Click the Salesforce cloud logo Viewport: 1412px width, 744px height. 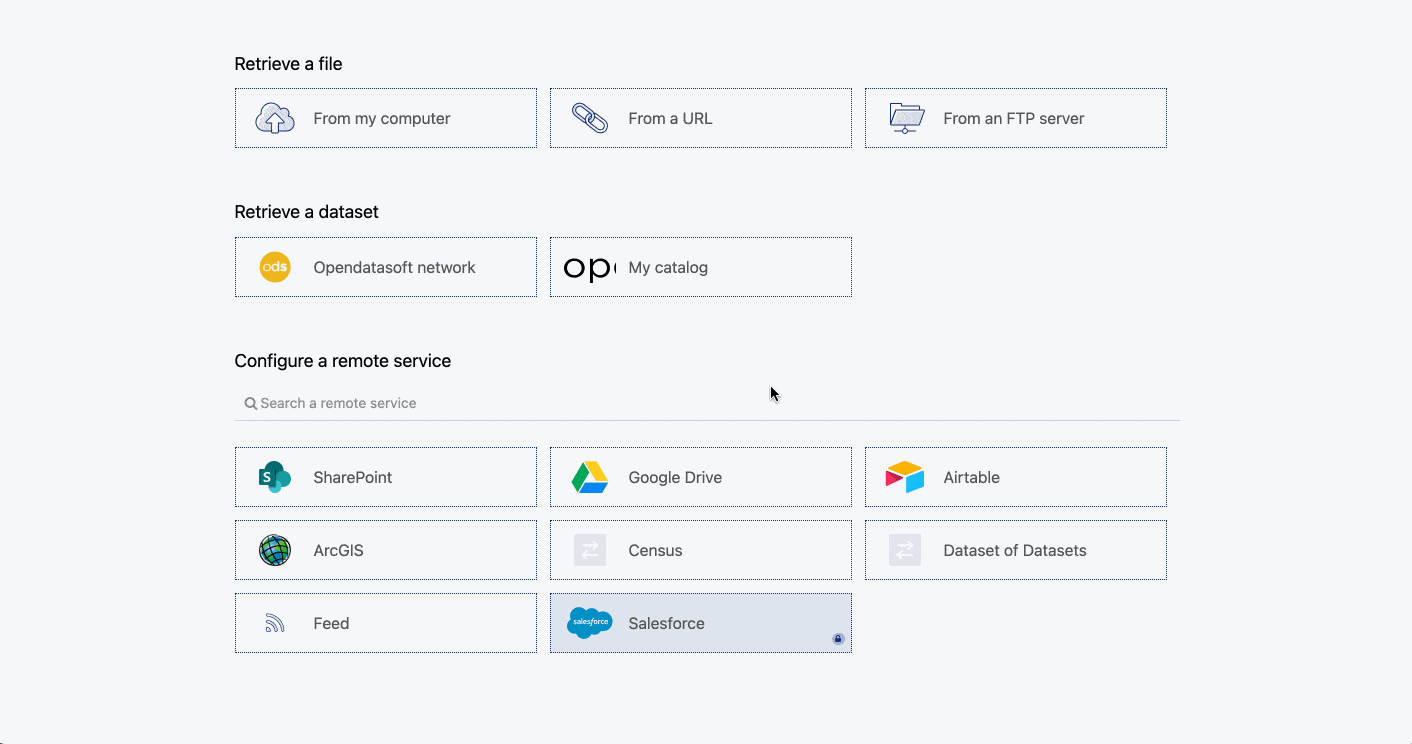pyautogui.click(x=590, y=623)
